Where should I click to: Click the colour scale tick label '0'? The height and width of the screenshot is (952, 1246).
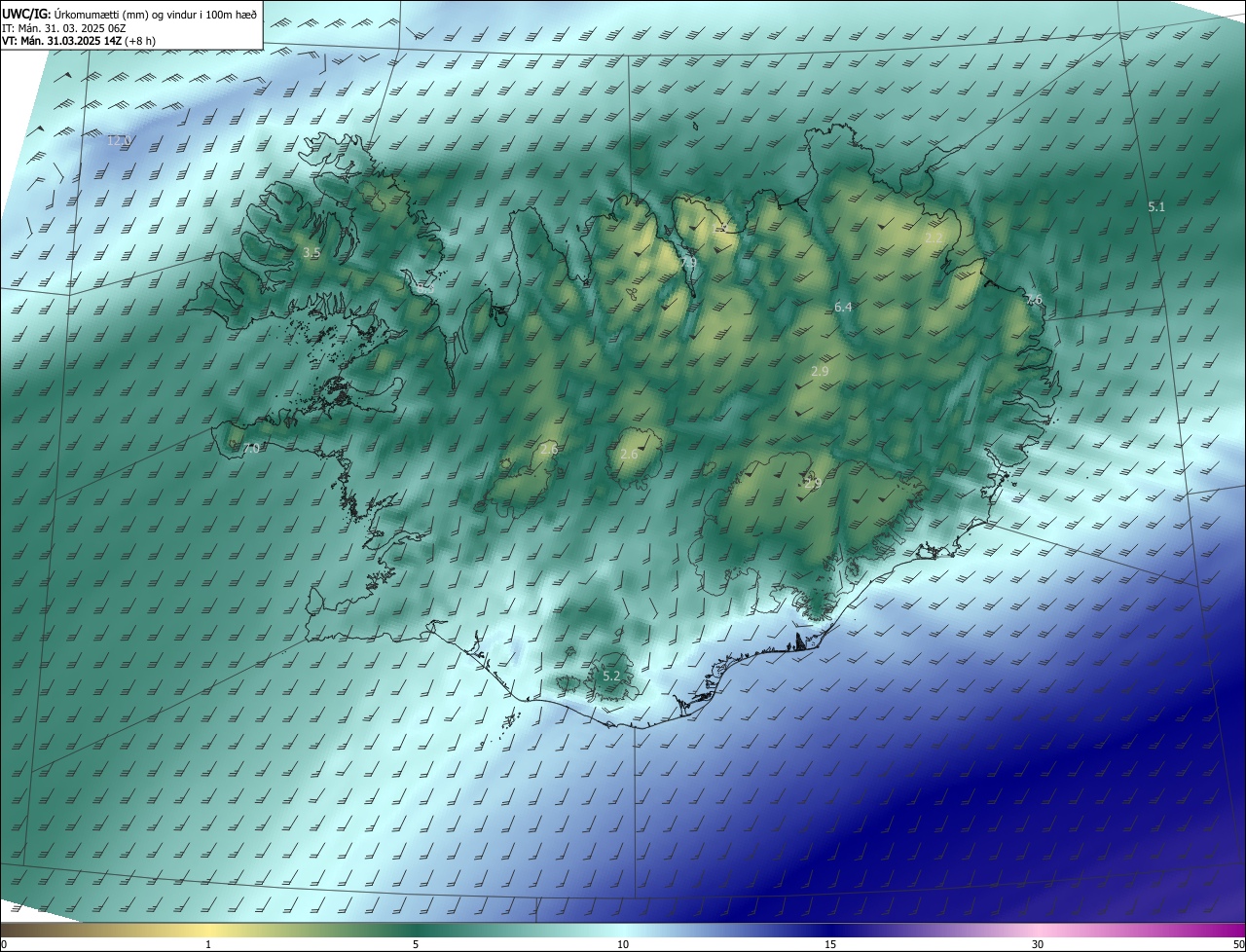coord(4,944)
